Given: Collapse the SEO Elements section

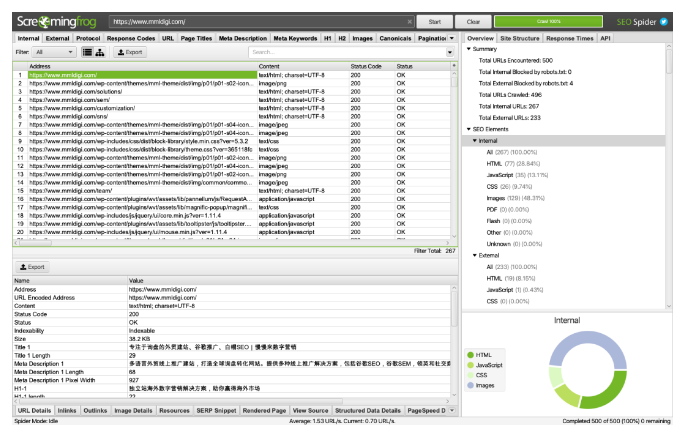Looking at the screenshot, I should (x=469, y=129).
